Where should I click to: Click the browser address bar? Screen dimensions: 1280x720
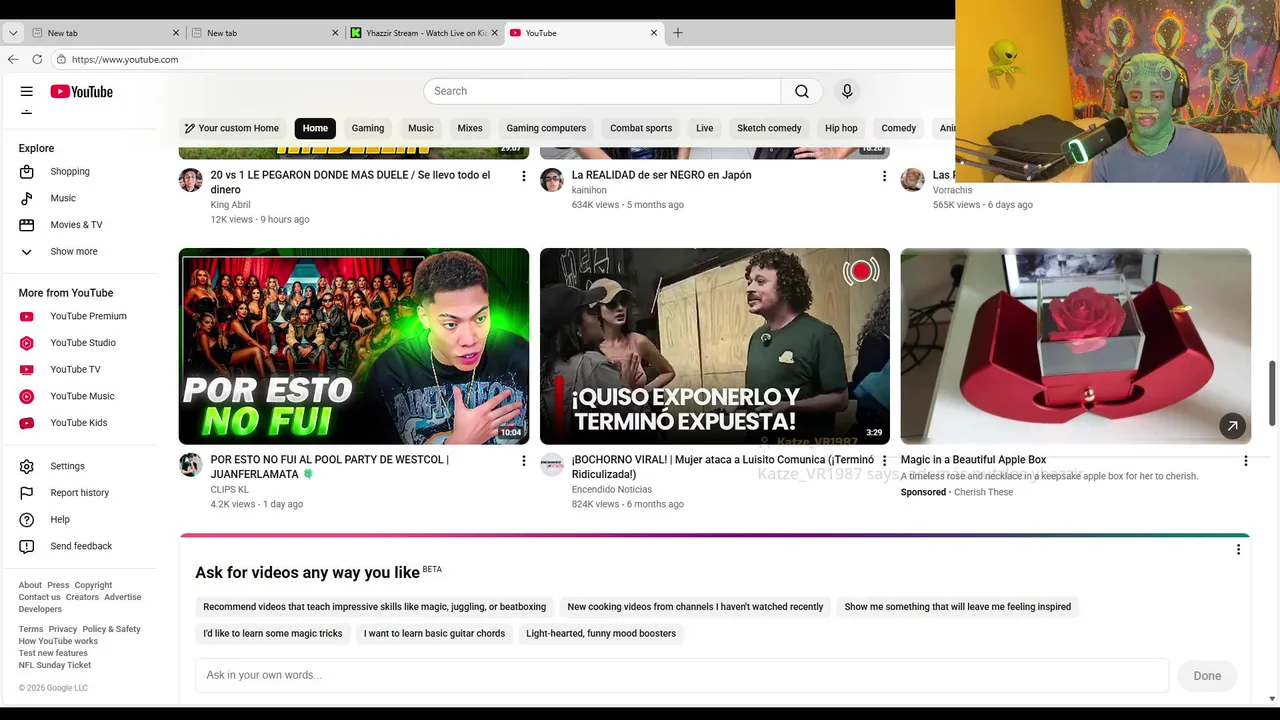500,59
